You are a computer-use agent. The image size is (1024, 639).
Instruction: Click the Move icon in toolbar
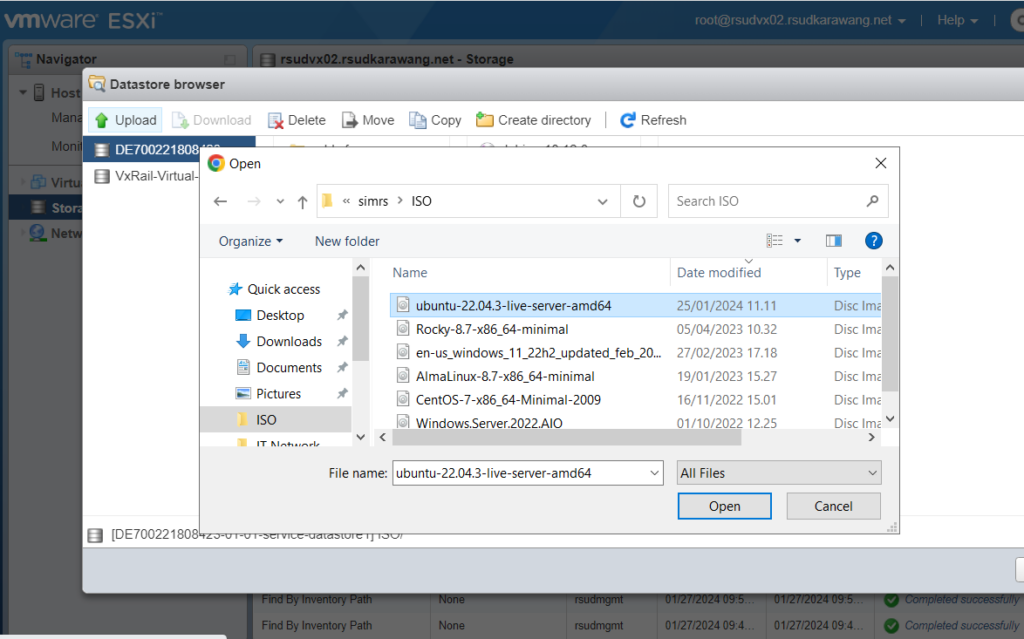pyautogui.click(x=350, y=120)
